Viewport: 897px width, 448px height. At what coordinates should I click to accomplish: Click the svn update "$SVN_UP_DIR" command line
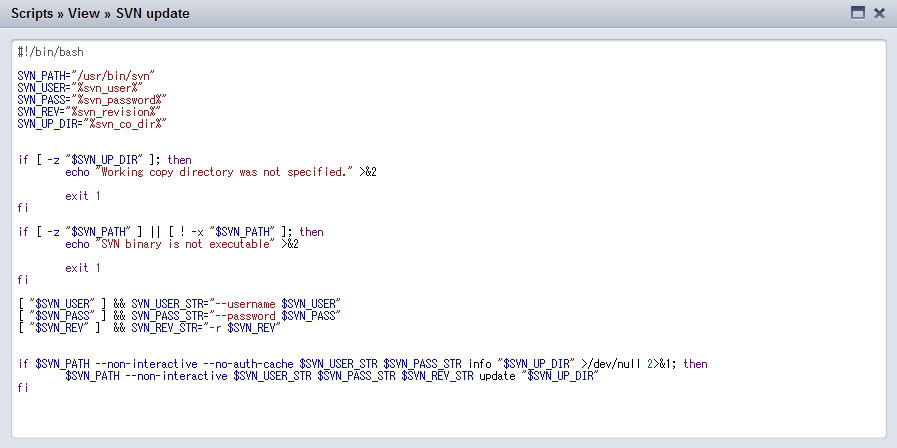pyautogui.click(x=332, y=376)
